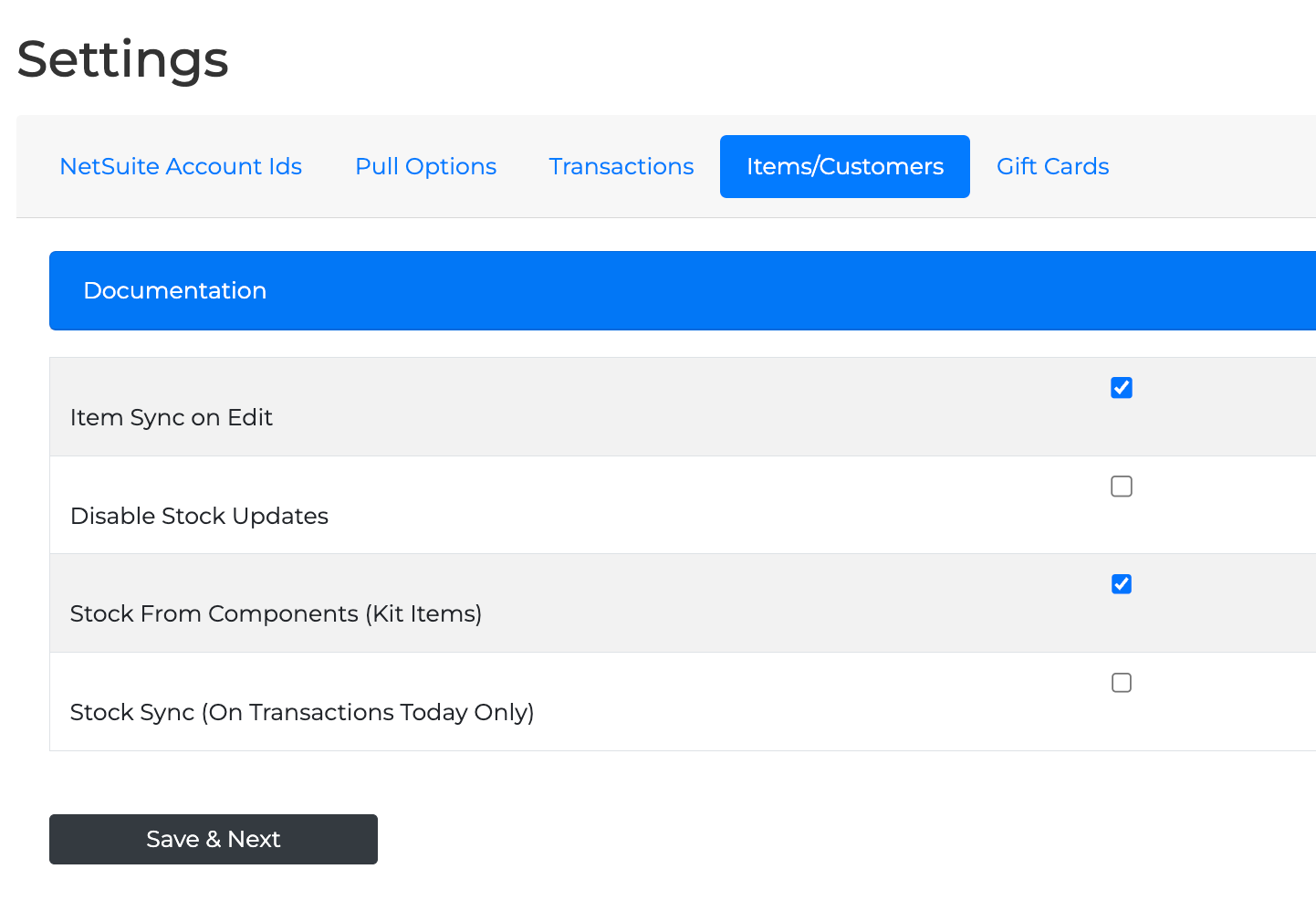Open the Gift Cards tab

coord(1052,166)
